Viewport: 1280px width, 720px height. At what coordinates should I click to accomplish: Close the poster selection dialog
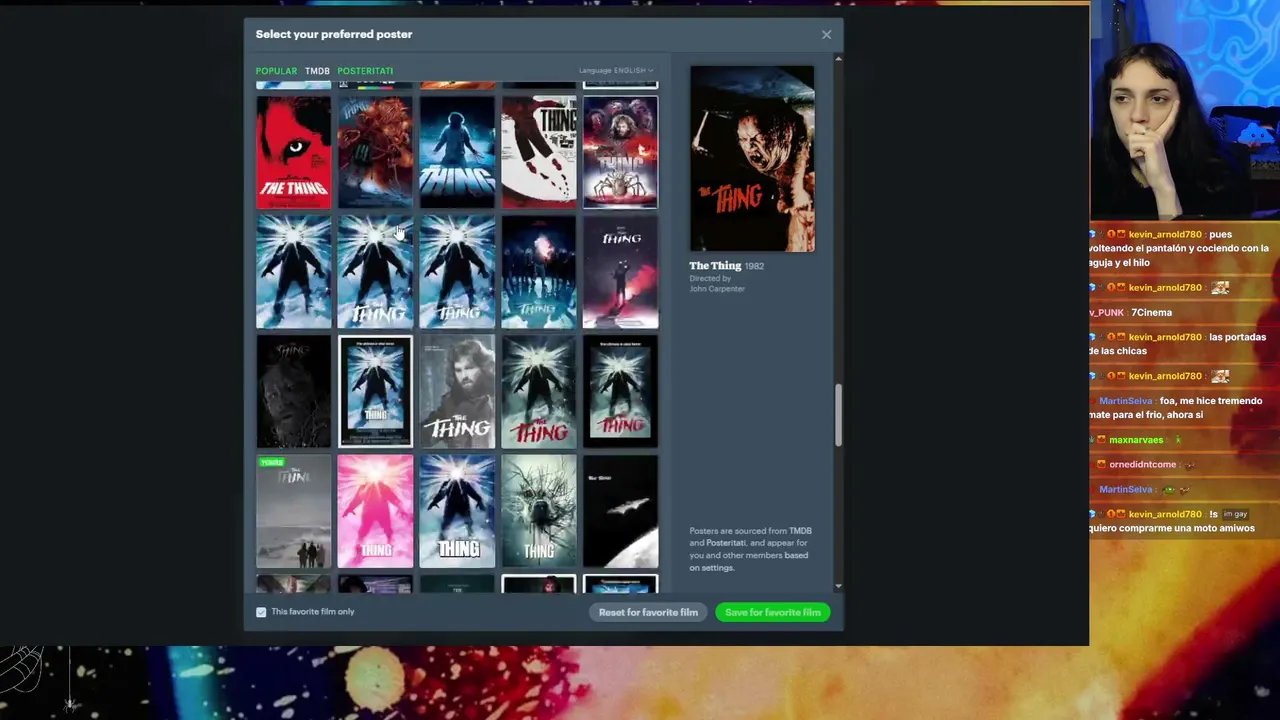[x=826, y=35]
